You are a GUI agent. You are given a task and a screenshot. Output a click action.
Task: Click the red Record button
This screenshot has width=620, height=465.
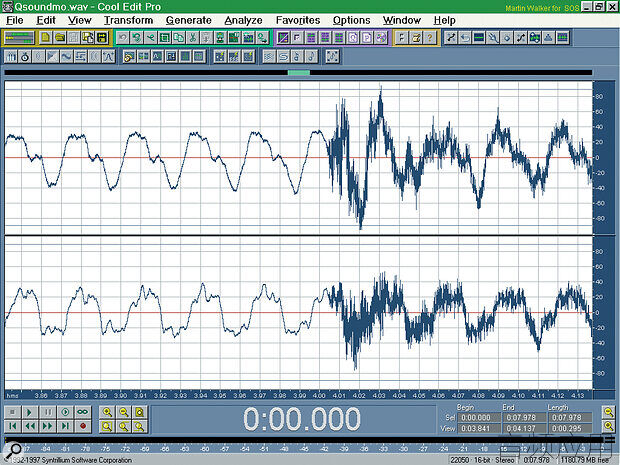point(83,426)
